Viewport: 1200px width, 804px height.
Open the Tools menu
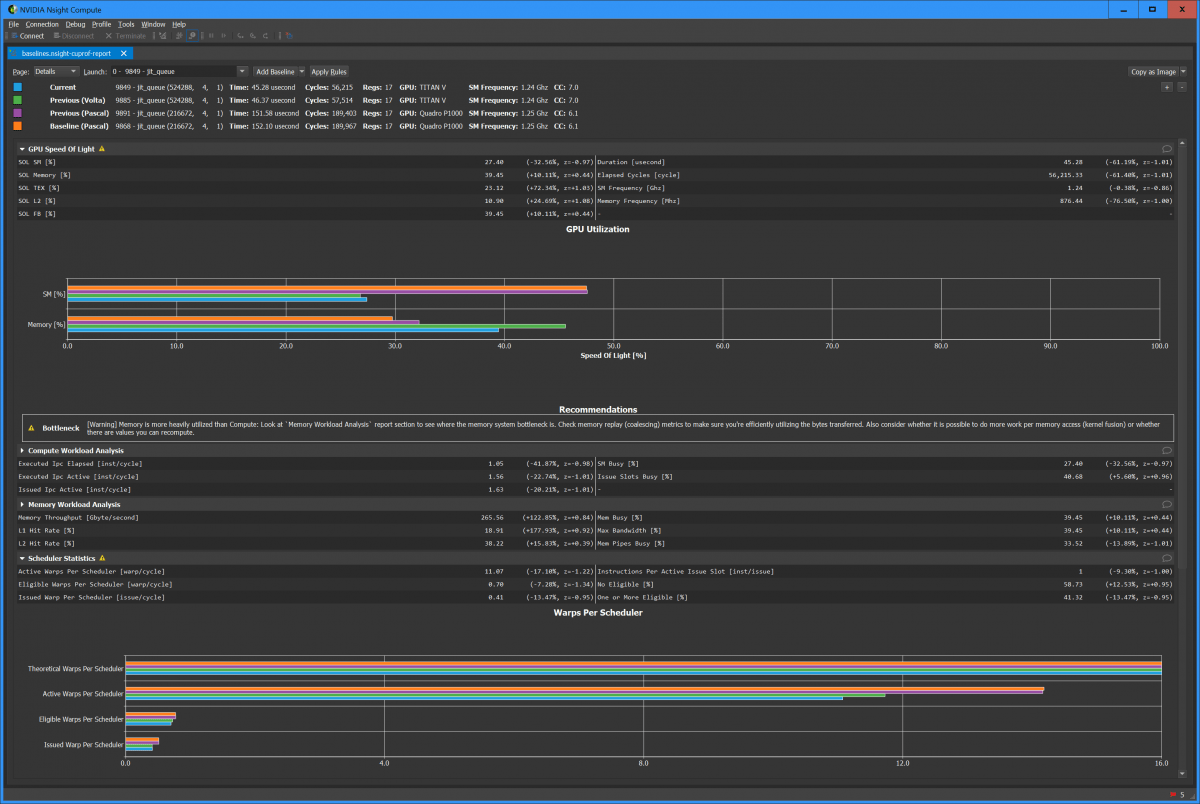(x=126, y=24)
